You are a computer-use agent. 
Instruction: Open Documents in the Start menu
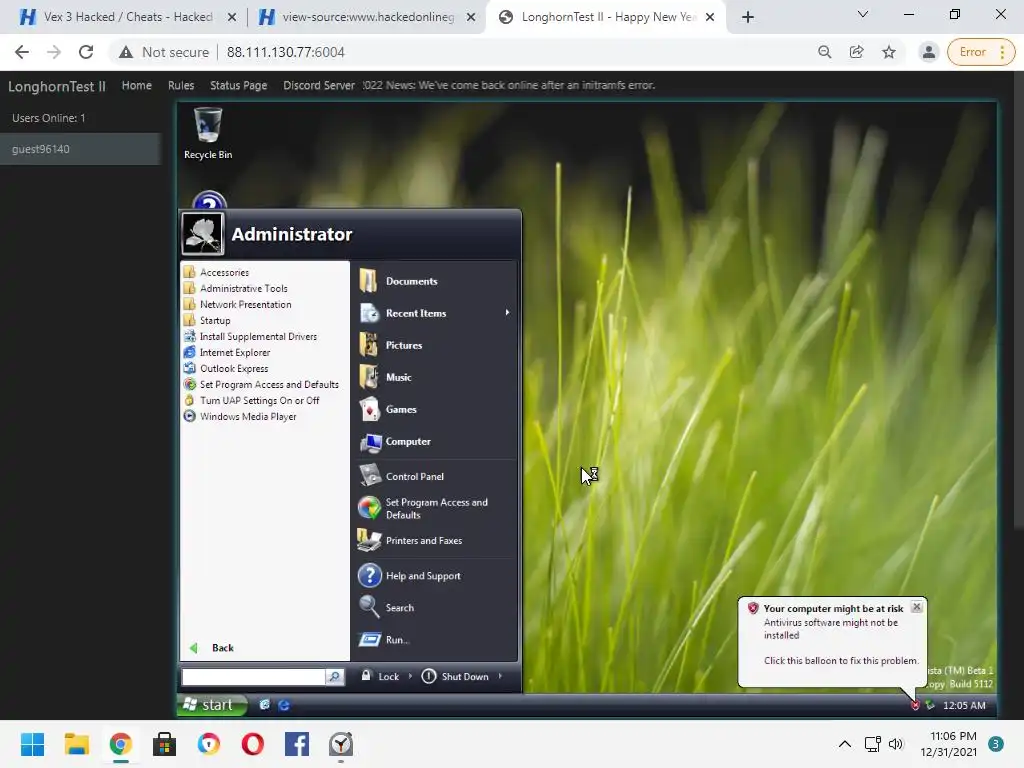411,281
